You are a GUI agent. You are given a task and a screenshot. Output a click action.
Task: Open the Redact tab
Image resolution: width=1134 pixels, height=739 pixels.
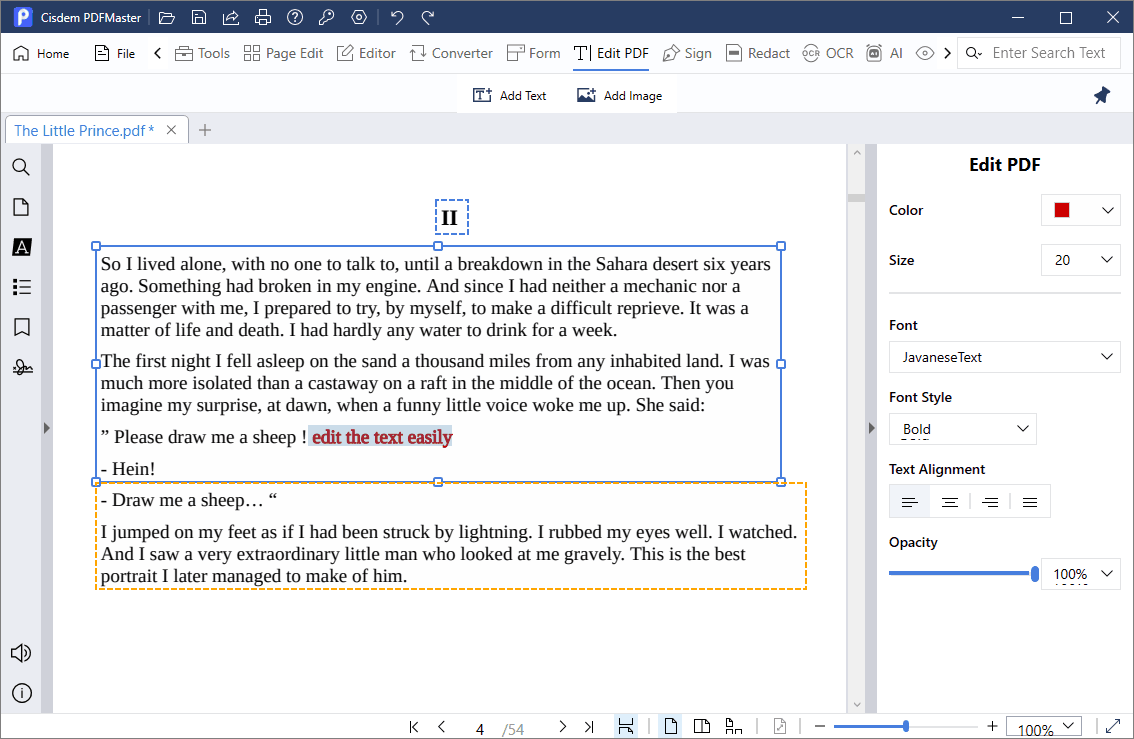click(x=758, y=54)
